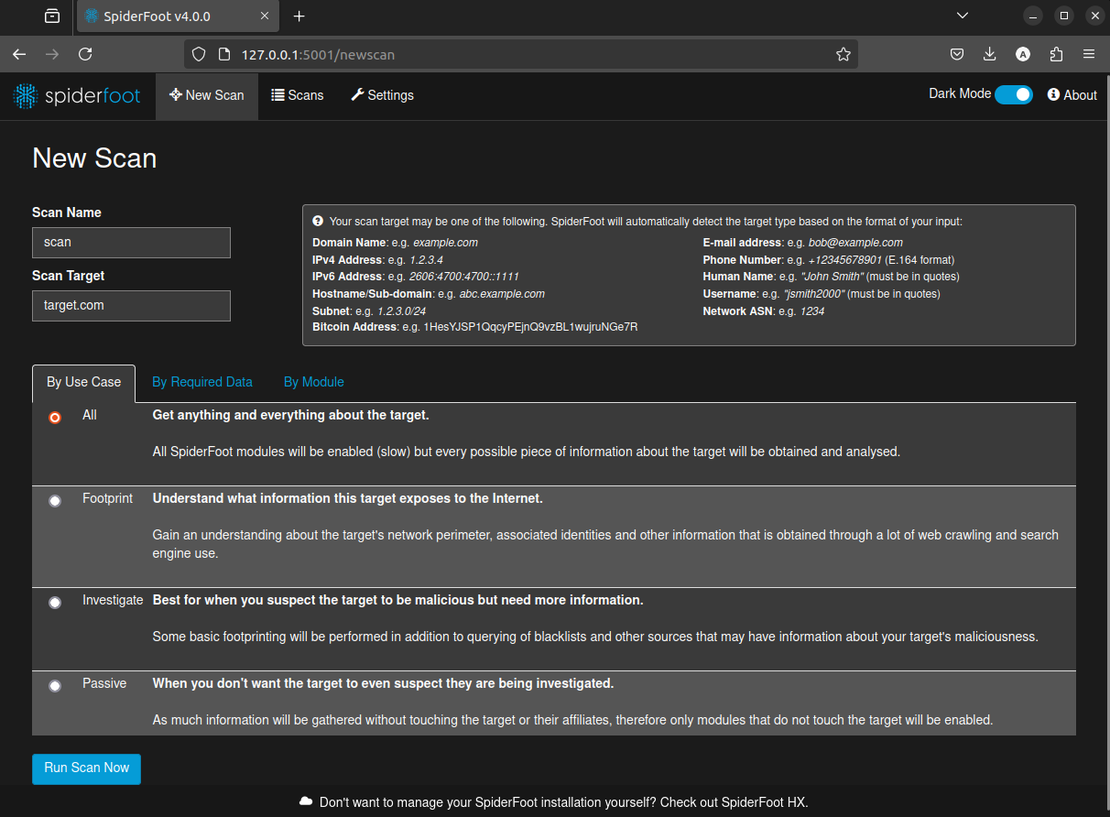Open the tracking protection shield dropdown
The height and width of the screenshot is (817, 1110).
197,54
